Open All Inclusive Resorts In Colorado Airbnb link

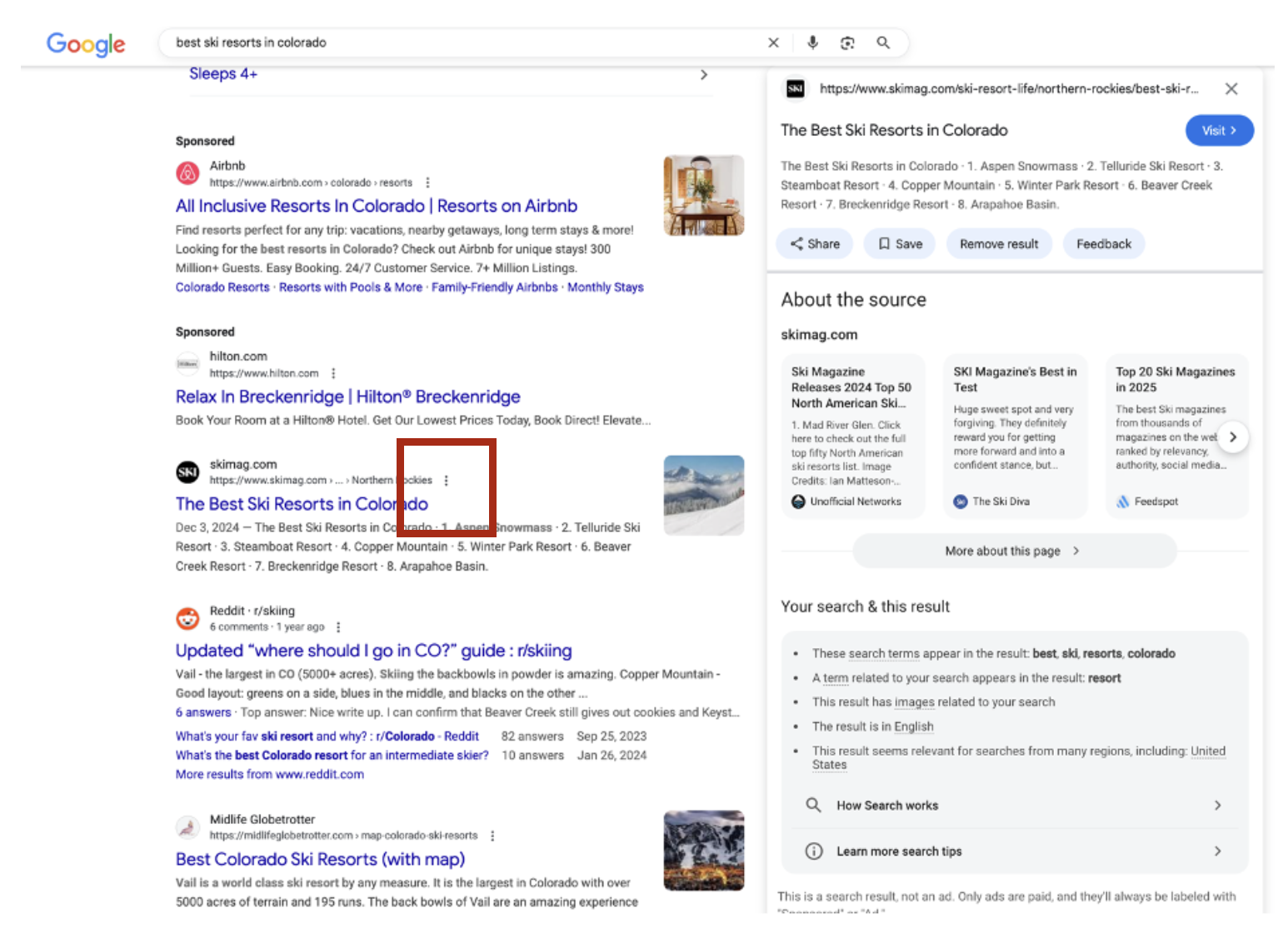[x=377, y=206]
